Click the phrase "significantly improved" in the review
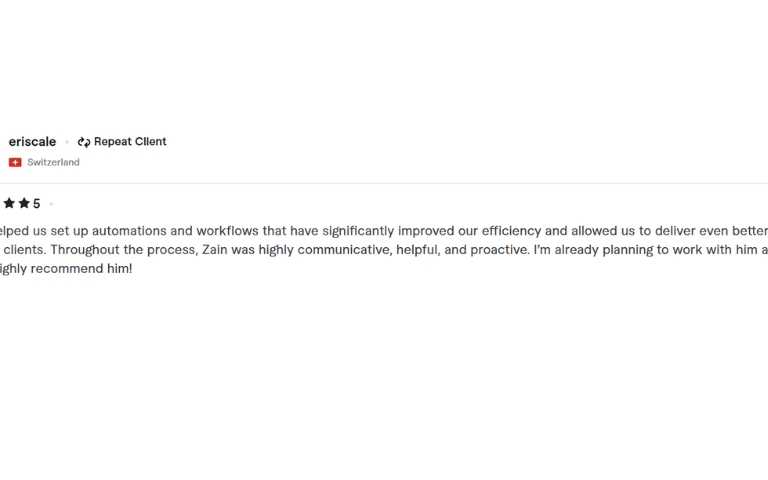This screenshot has height=480, width=768. tap(362, 231)
